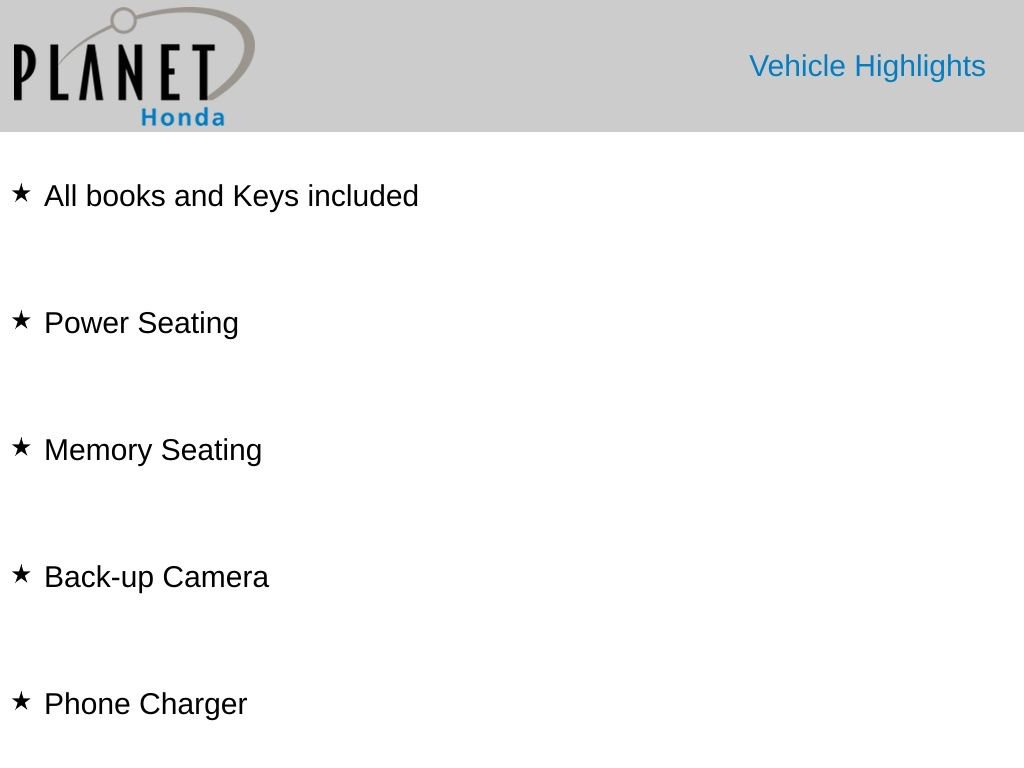Viewport: 1024px width, 768px height.
Task: Select the All books and Keys included item
Action: coord(231,196)
